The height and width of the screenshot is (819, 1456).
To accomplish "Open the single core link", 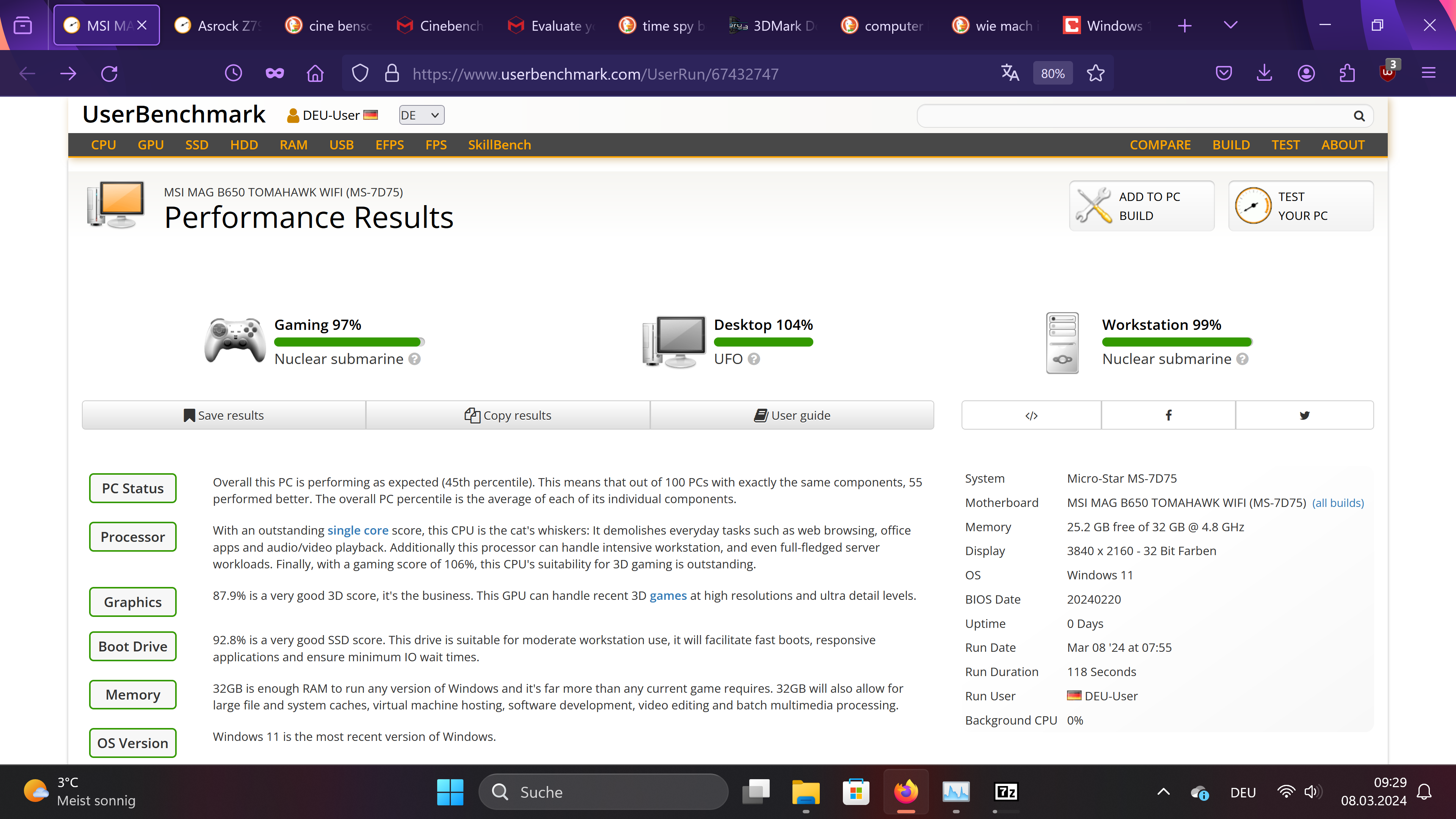I will tap(358, 530).
